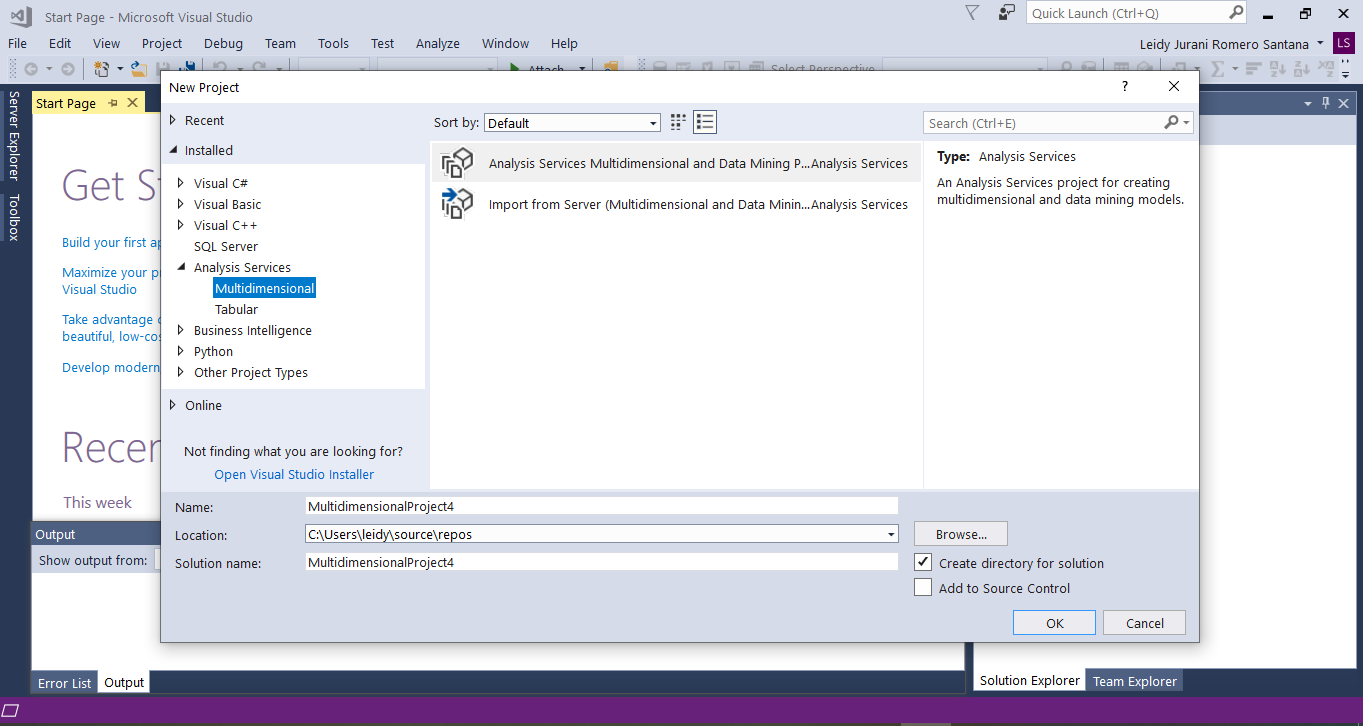
Task: Expand the Online templates section
Action: [172, 405]
